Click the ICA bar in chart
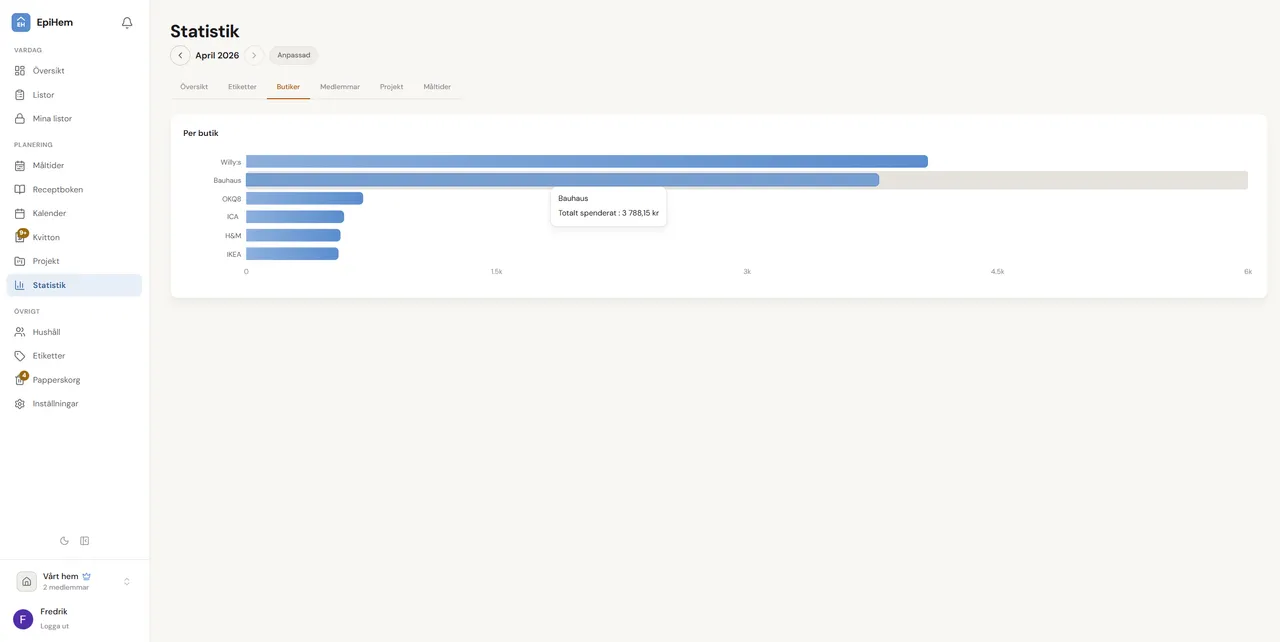Viewport: 1280px width, 642px height. coord(295,217)
